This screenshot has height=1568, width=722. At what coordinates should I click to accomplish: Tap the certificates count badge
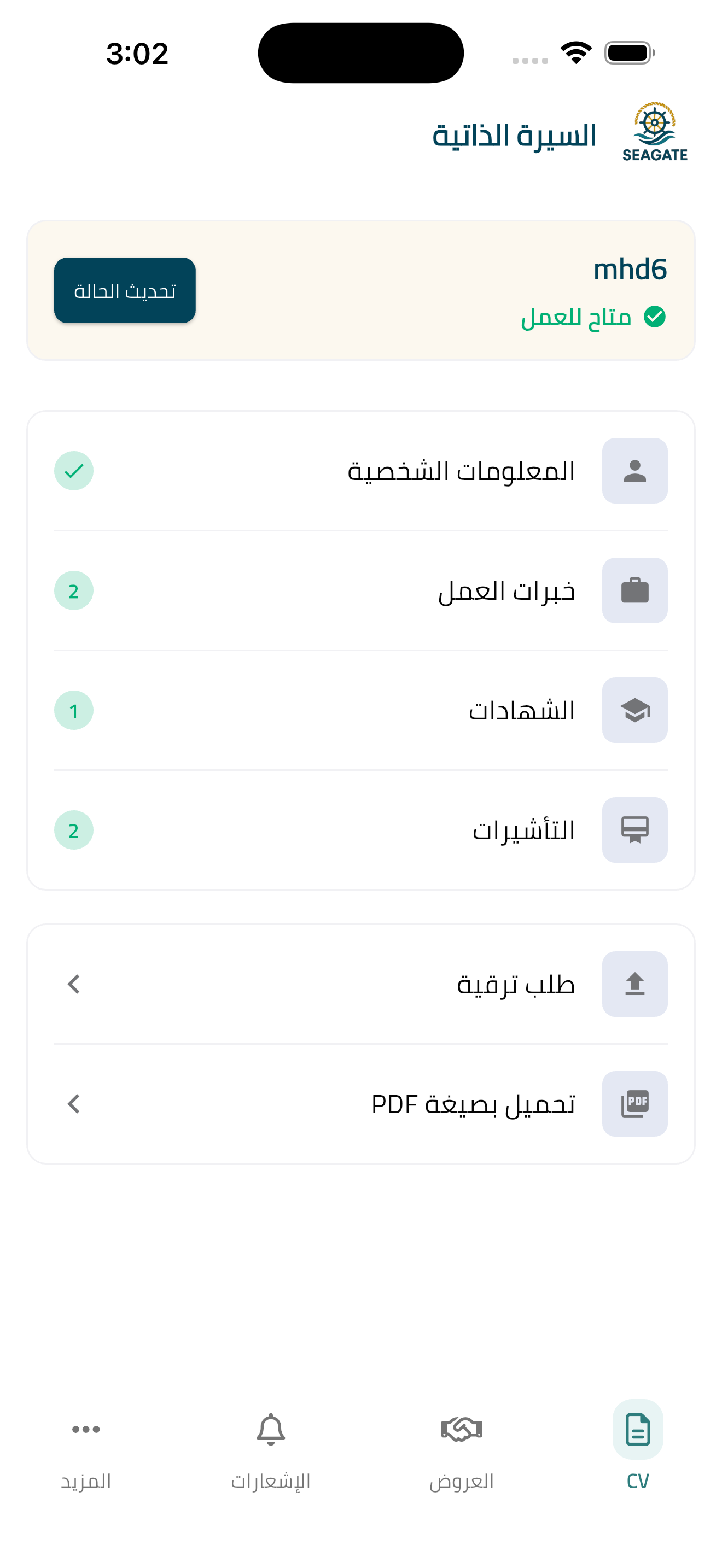pos(74,710)
